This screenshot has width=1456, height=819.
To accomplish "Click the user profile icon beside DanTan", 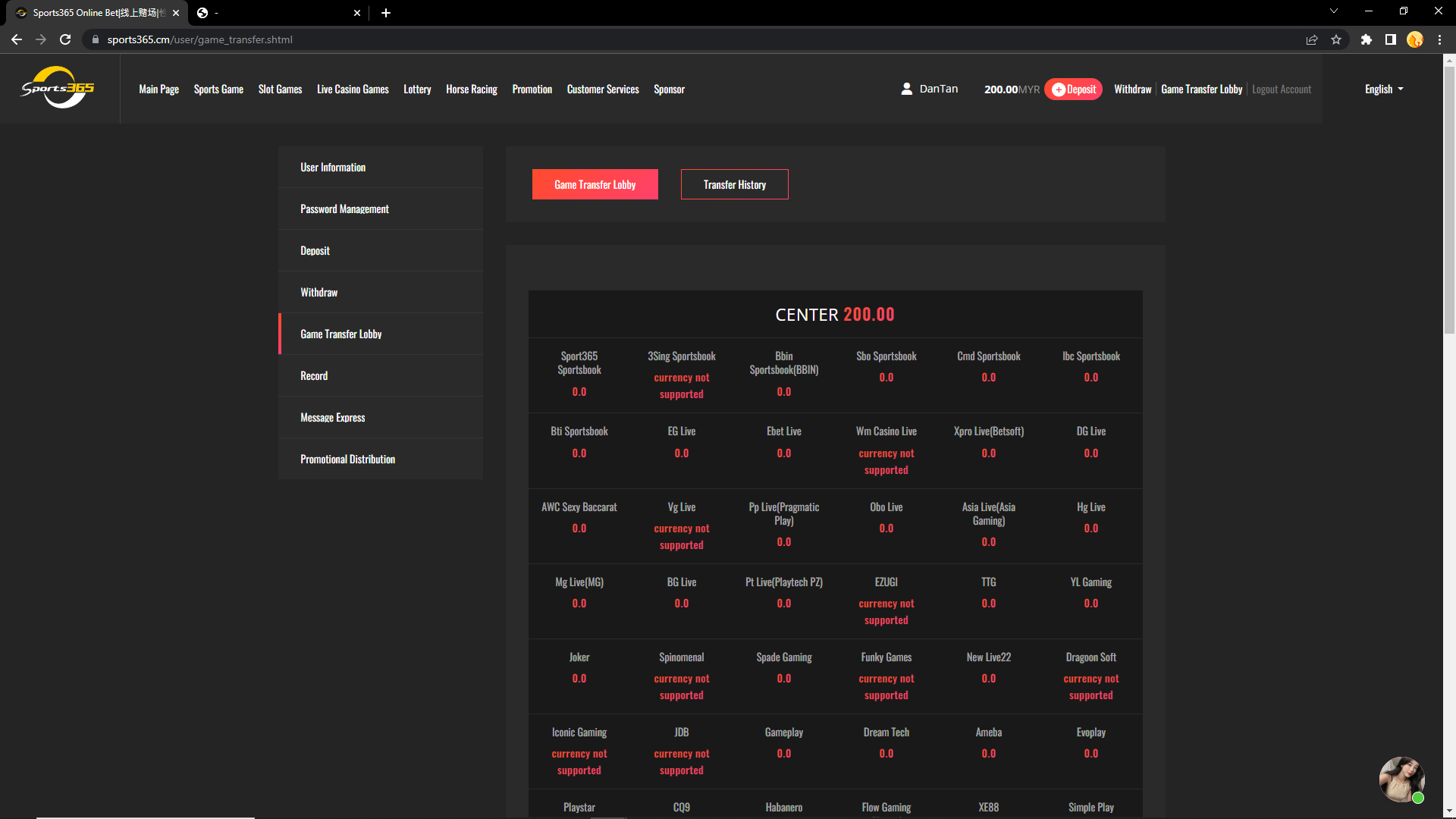I will (x=906, y=89).
